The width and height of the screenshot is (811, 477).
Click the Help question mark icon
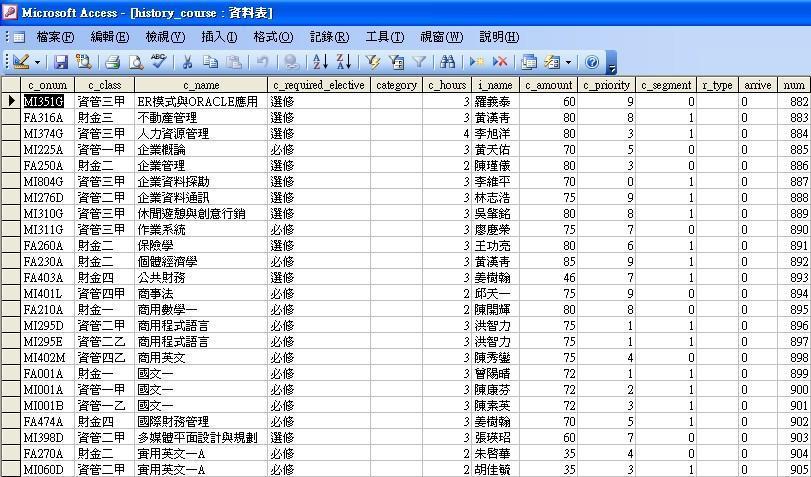coord(591,62)
